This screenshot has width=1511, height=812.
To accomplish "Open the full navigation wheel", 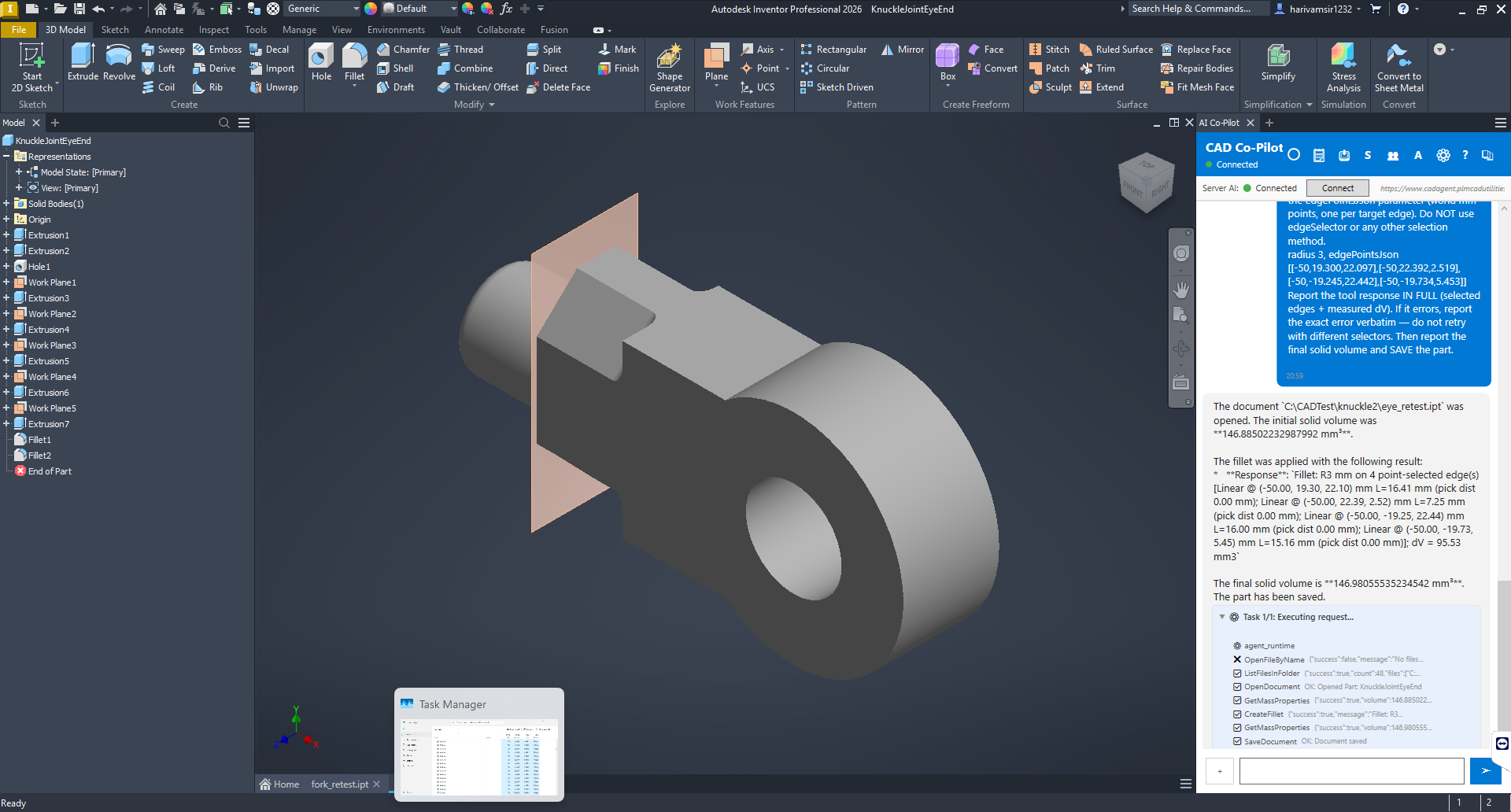I will (1180, 253).
